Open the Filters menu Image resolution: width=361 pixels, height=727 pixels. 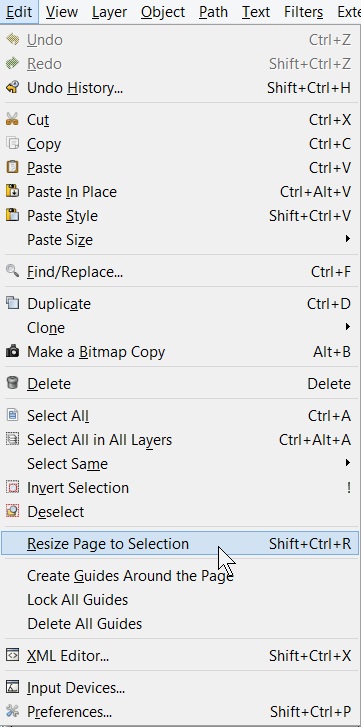(304, 12)
